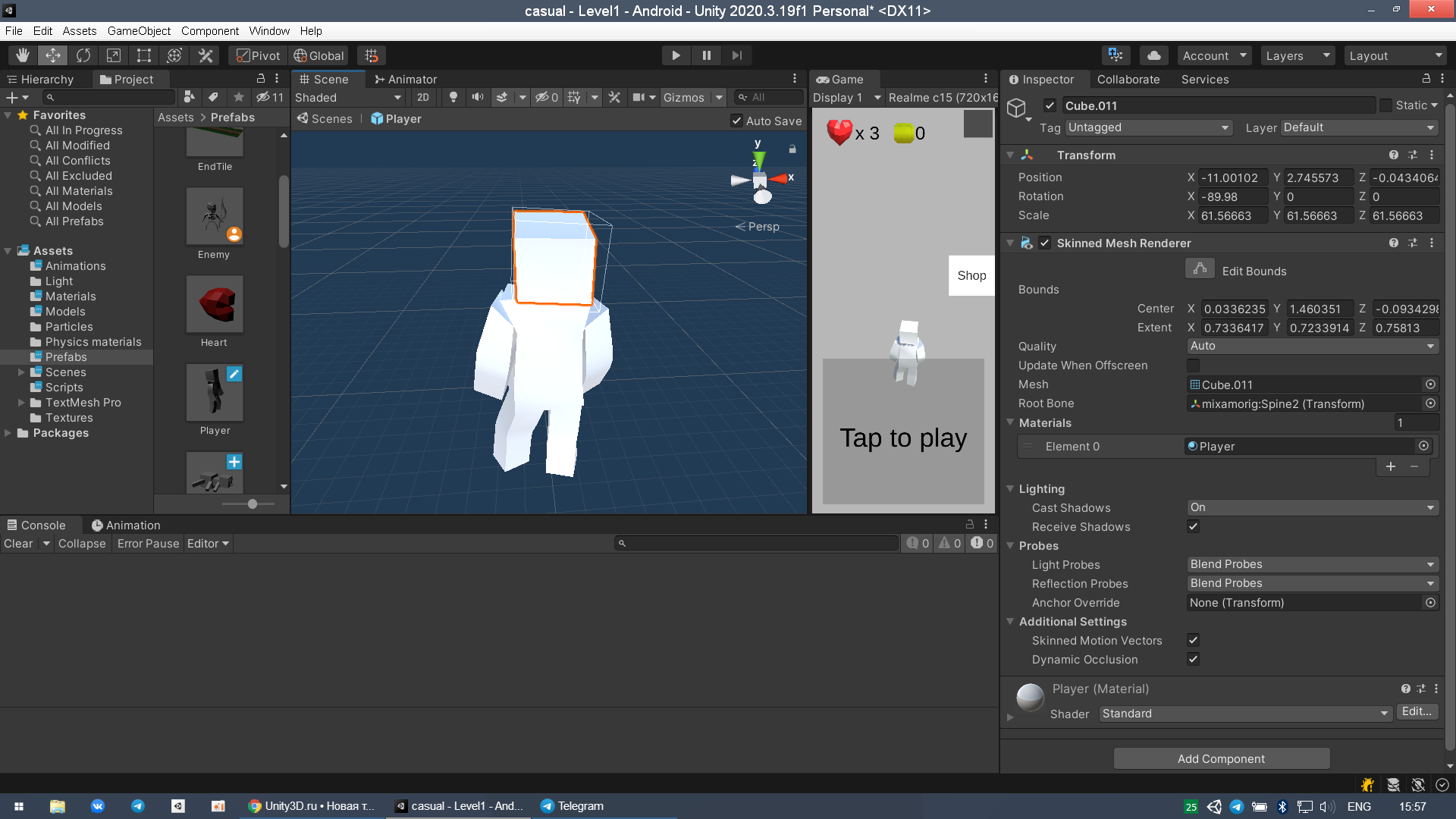
Task: Select the Scale tool
Action: [x=114, y=55]
